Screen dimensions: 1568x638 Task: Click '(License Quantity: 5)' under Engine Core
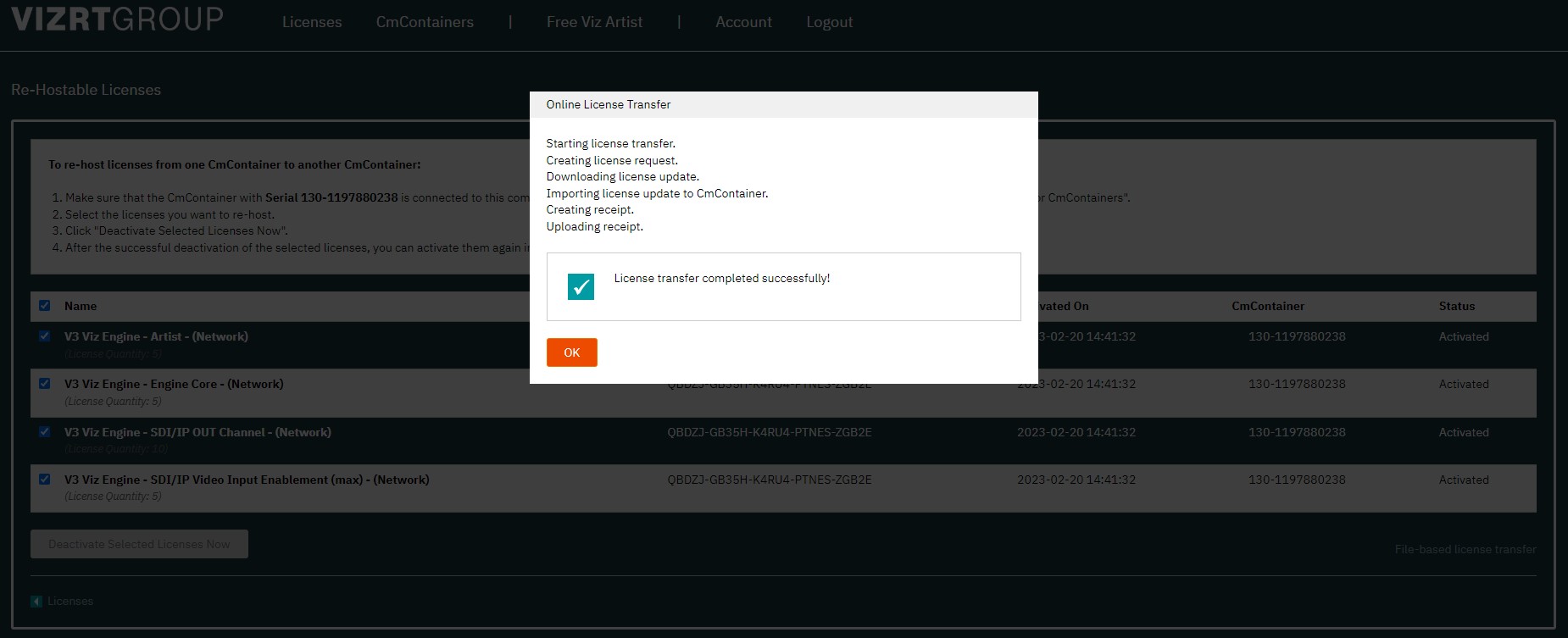tap(113, 402)
